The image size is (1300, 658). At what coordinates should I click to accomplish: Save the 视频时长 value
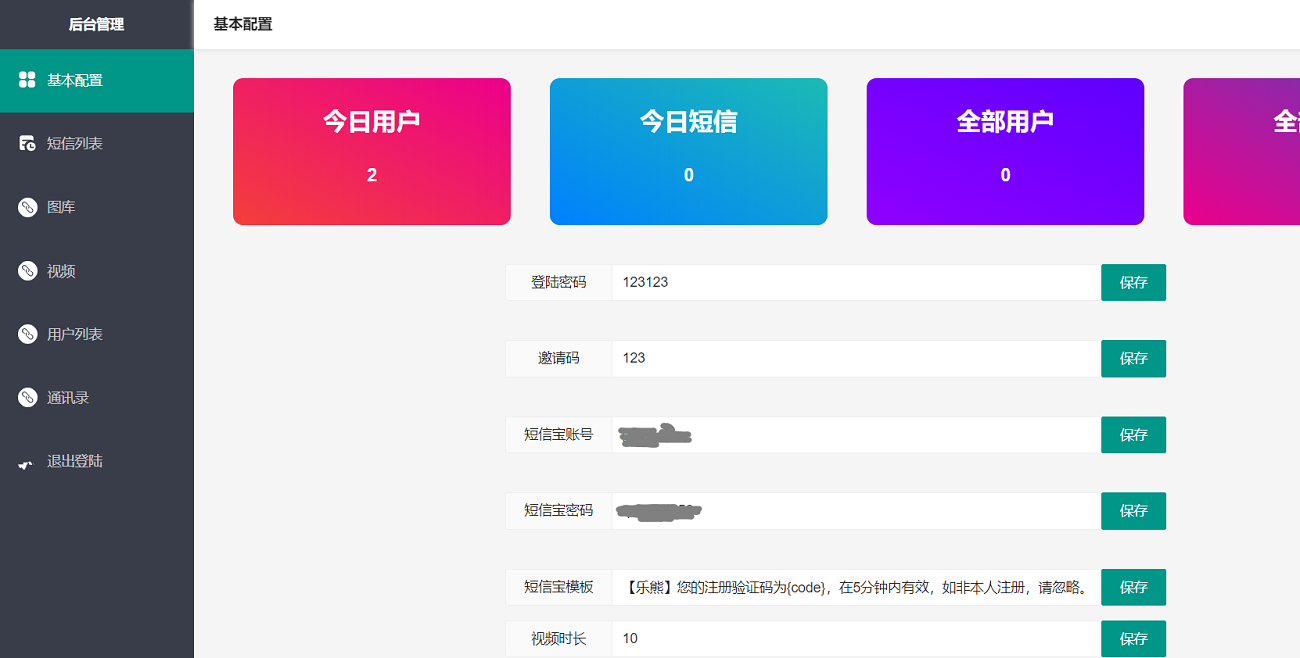click(x=1133, y=638)
